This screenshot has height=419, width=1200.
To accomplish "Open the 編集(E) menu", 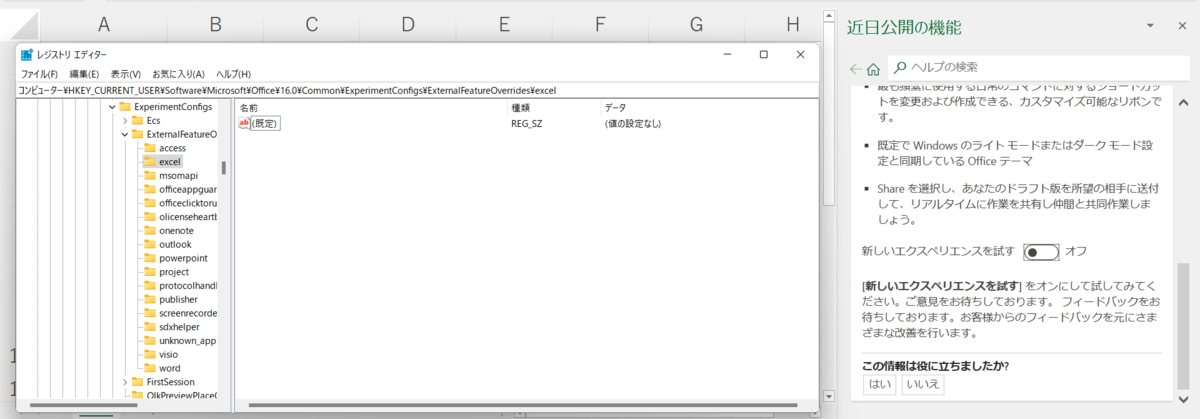I will point(84,74).
